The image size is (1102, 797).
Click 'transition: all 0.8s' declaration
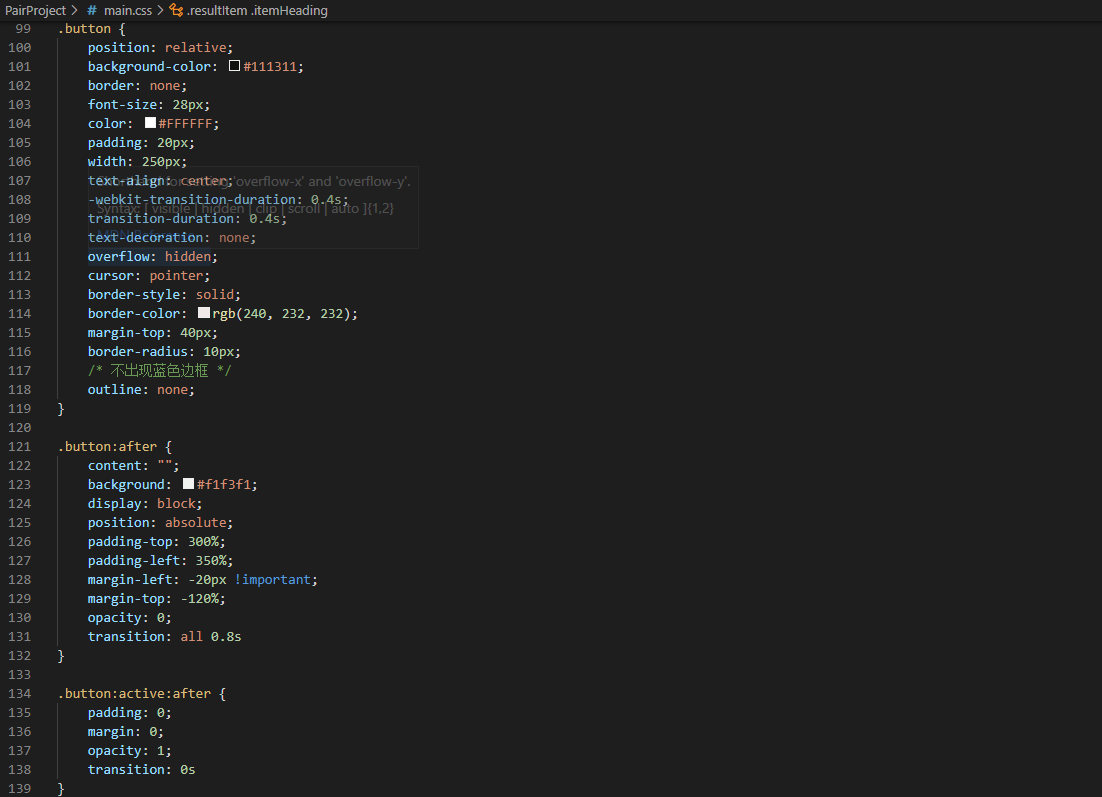click(164, 636)
